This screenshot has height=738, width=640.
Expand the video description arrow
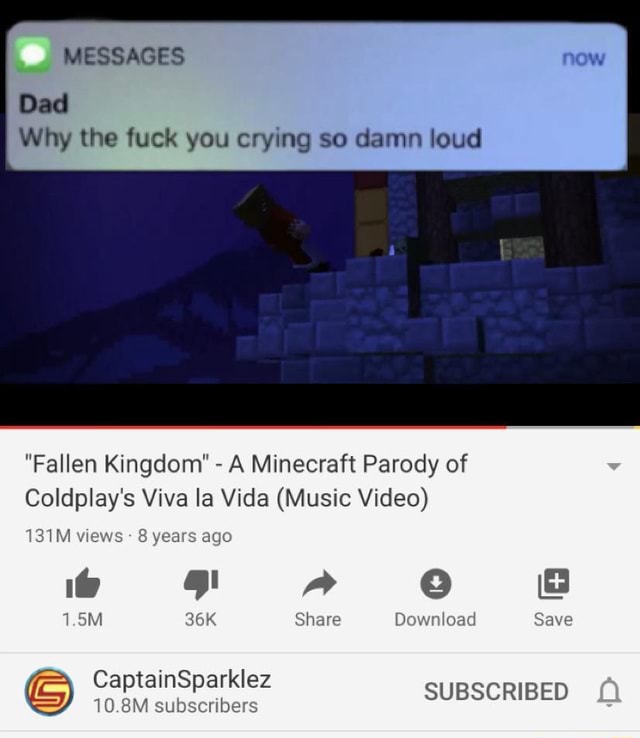click(614, 466)
